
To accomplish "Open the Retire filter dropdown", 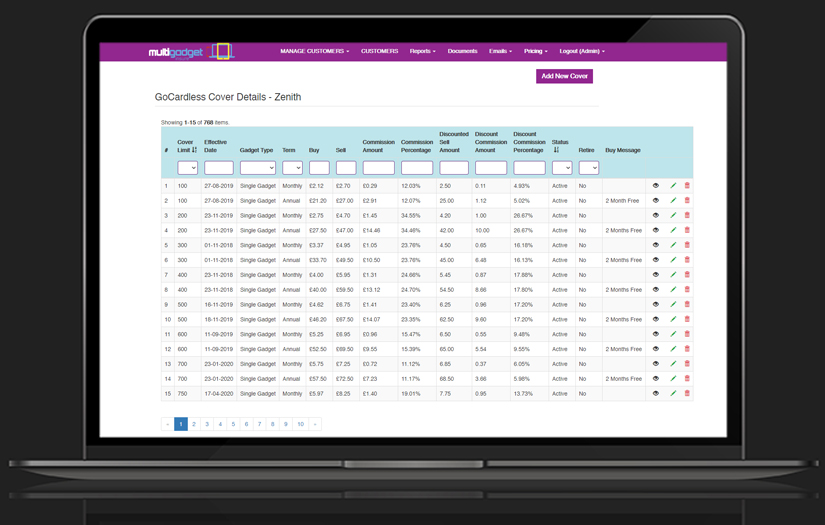I will pyautogui.click(x=589, y=168).
